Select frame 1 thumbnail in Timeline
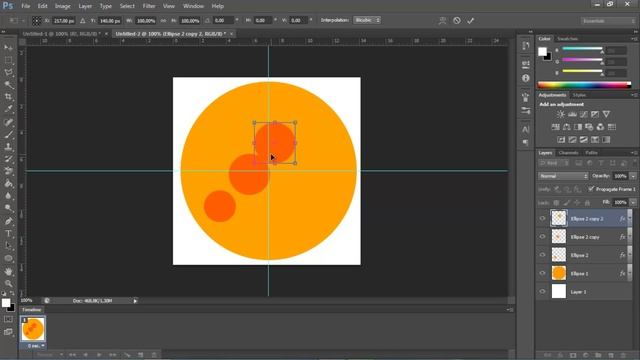The width and height of the screenshot is (640, 360). point(33,329)
